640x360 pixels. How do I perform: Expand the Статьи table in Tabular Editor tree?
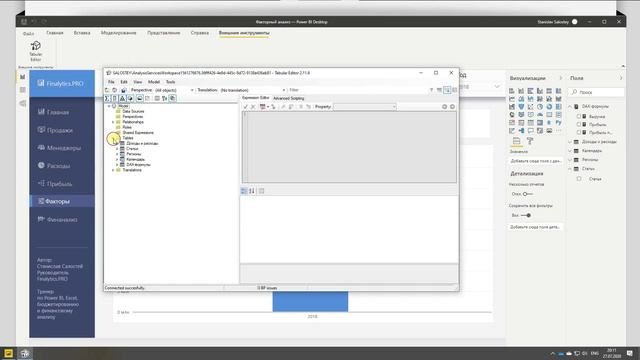[x=117, y=149]
